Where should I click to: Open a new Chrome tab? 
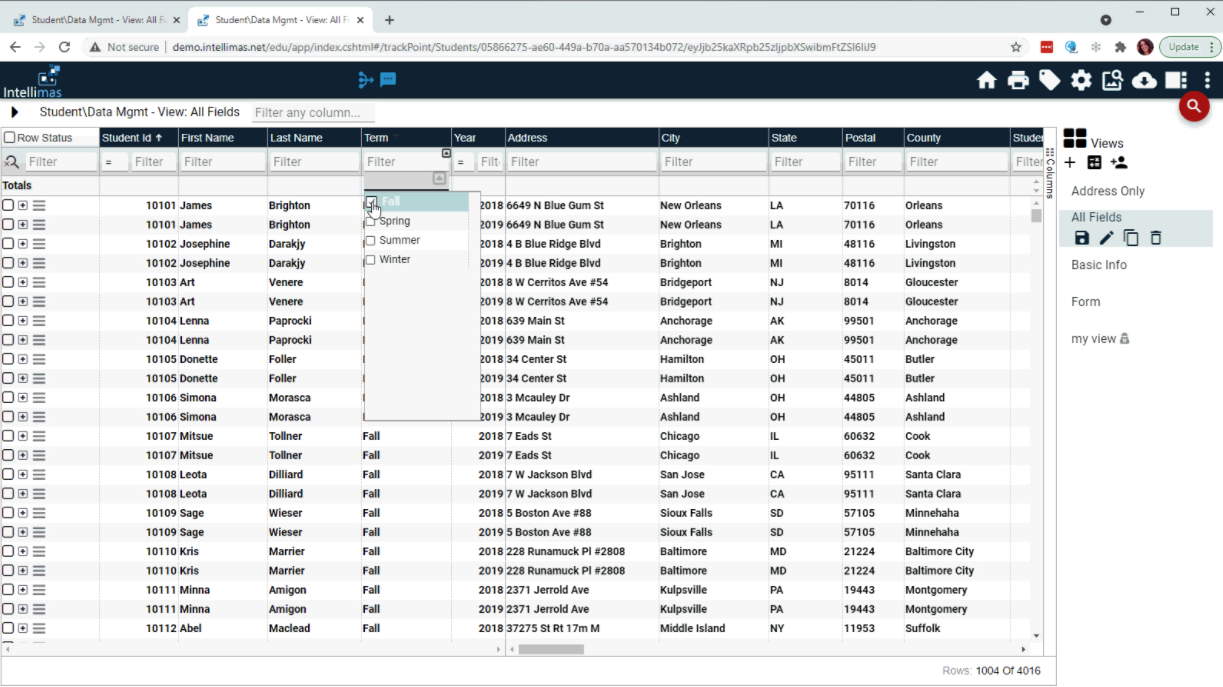389,20
